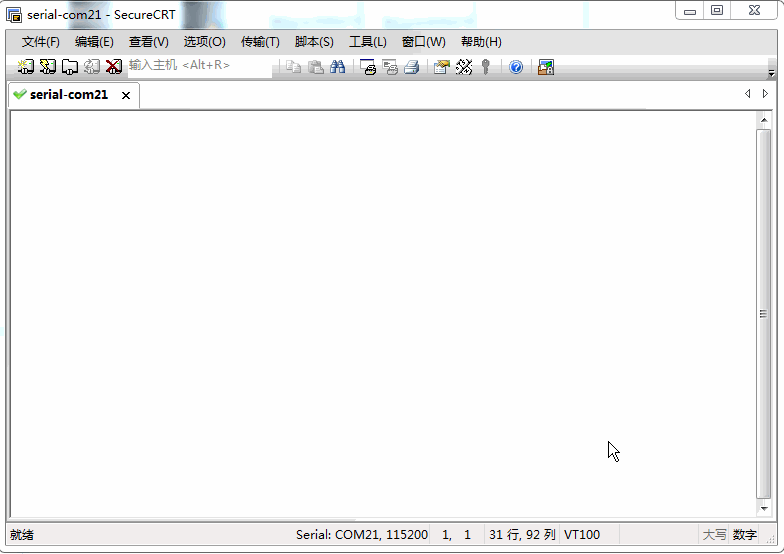Click the SecureCRT title bar app icon
Screen dimensions: 784x554
[14, 15]
